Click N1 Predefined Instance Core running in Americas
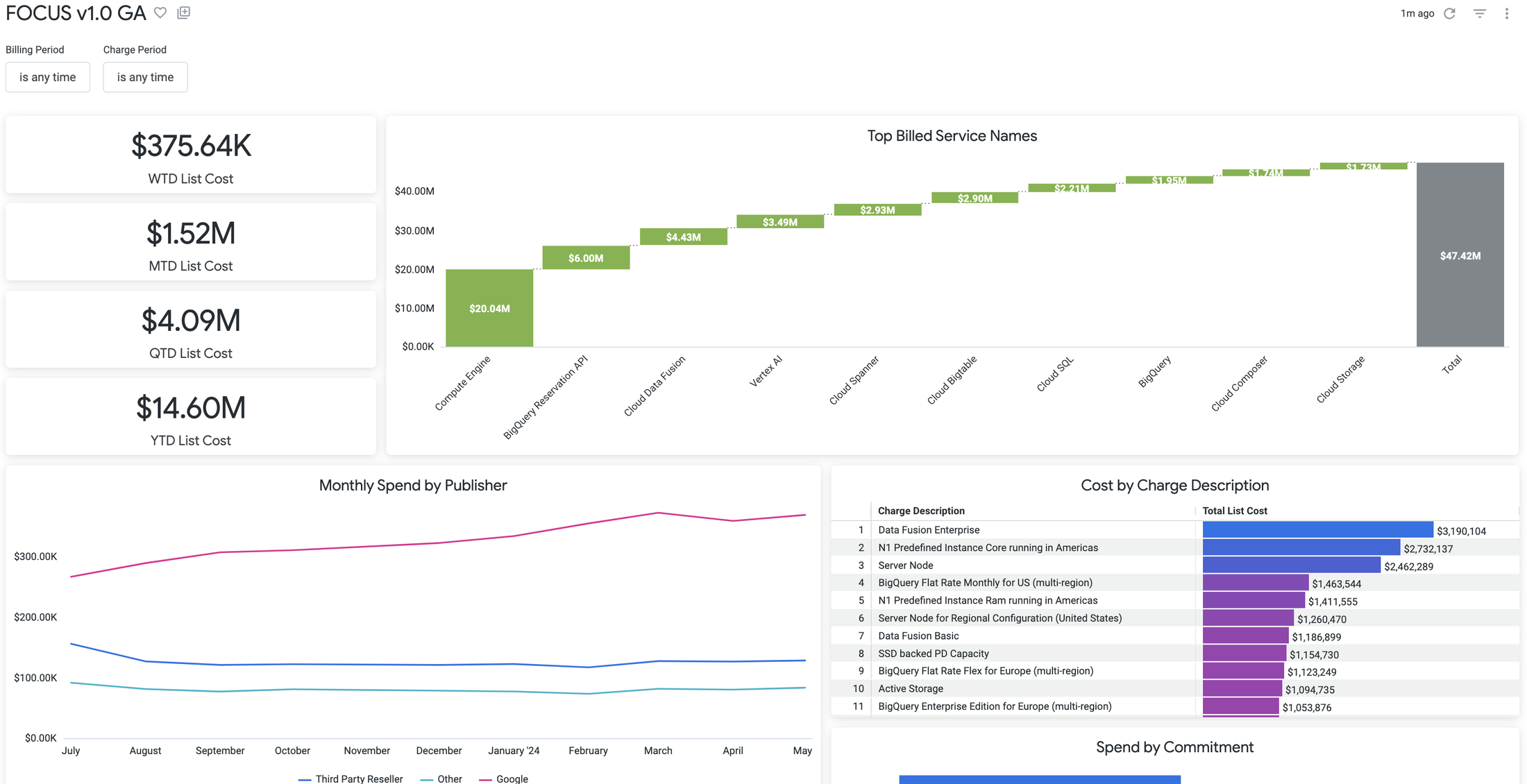 click(988, 547)
